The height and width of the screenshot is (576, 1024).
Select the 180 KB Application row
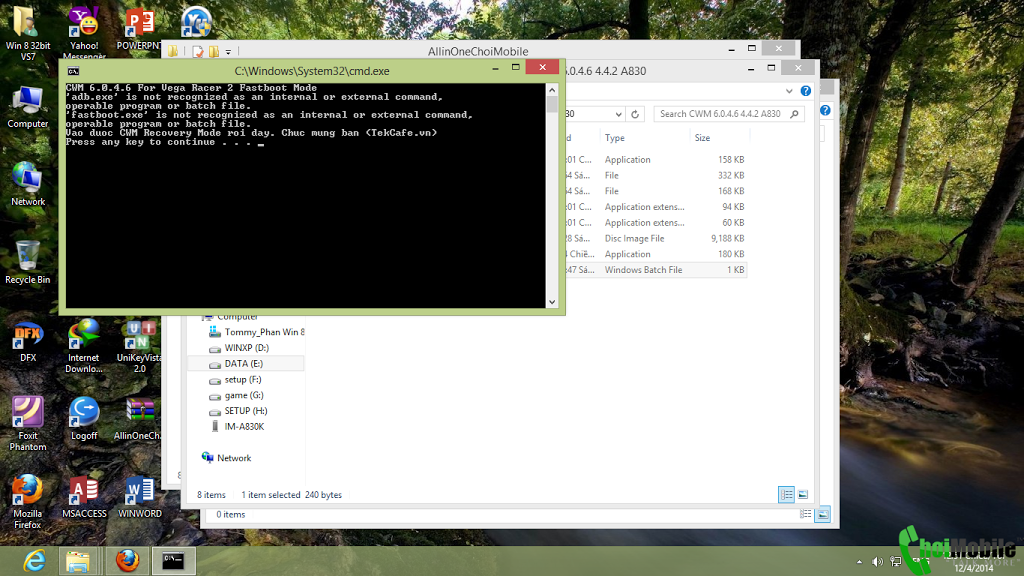coord(656,254)
